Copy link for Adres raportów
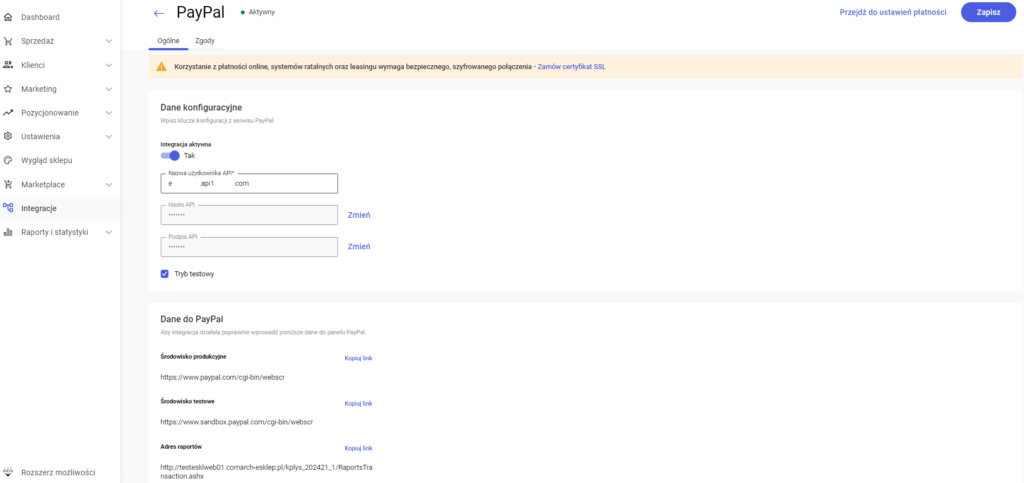Viewport: 1024px width, 483px height. click(359, 448)
